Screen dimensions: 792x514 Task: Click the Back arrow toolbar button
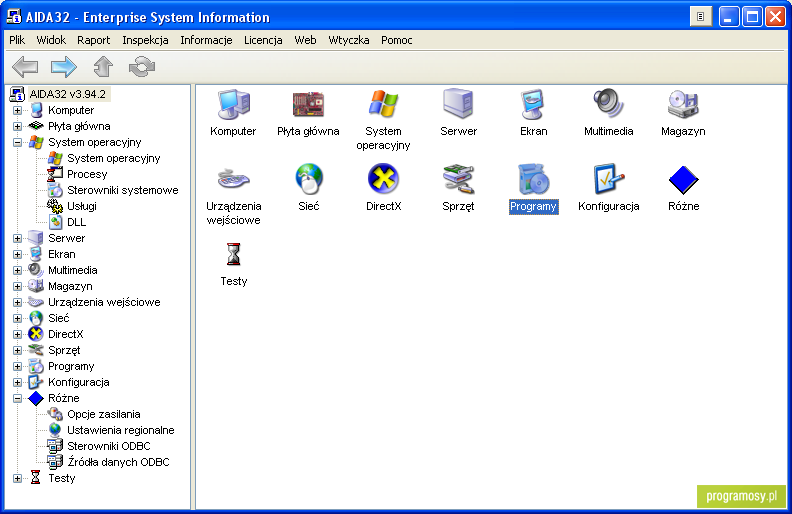25,67
